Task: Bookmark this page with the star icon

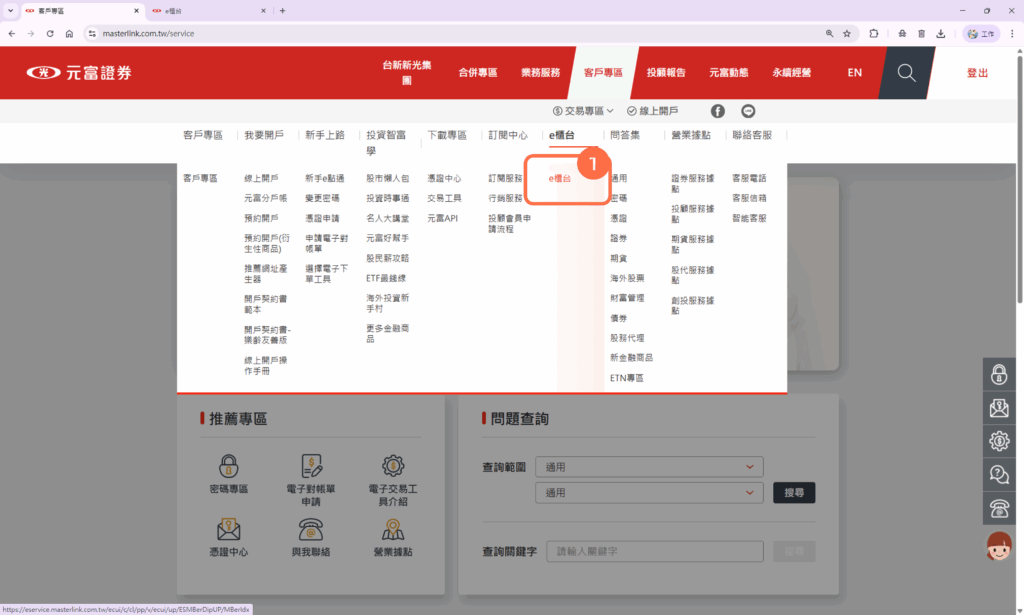Action: [x=847, y=33]
